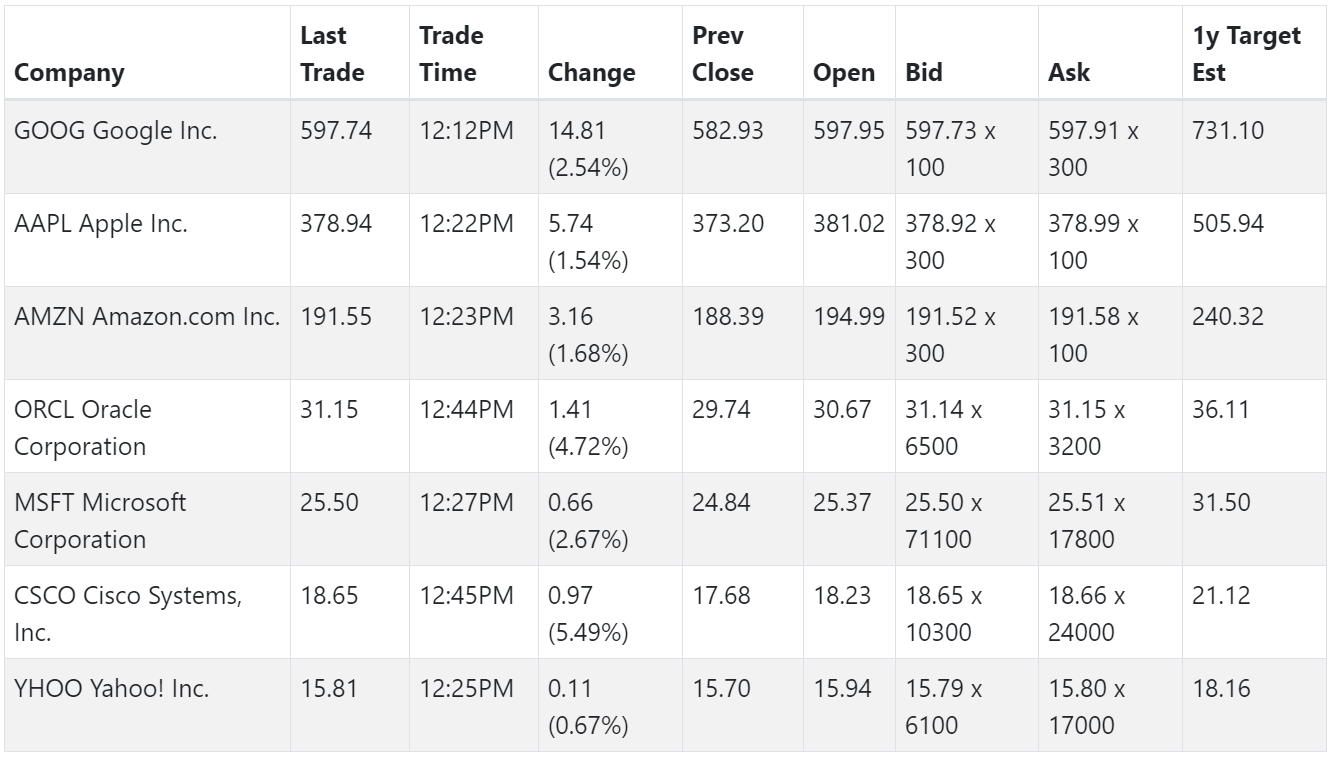The image size is (1334, 759).
Task: Select the YHOO Yahoo! Inc. cell
Action: (147, 705)
